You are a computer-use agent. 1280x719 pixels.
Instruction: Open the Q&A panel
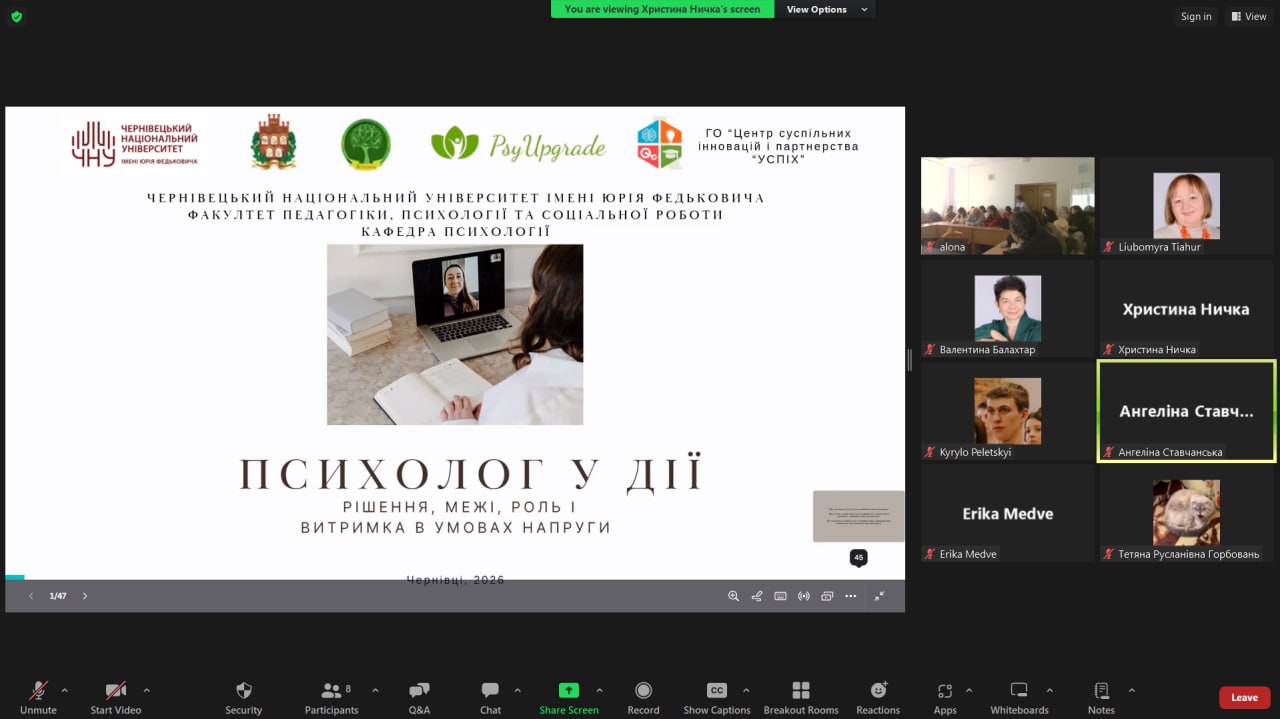419,697
